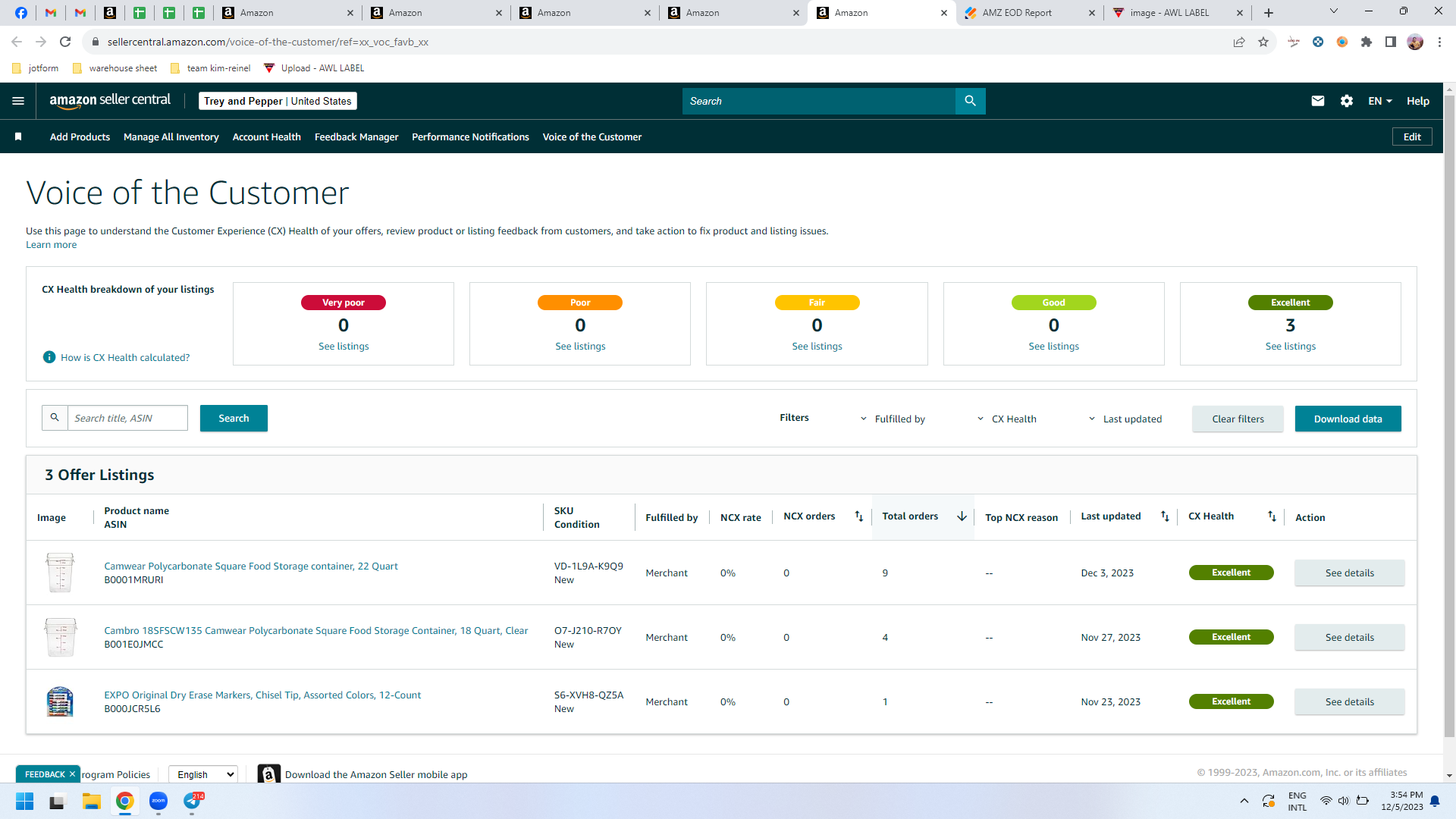Open the warehouse sheet bookmark
Image resolution: width=1456 pixels, height=819 pixels.
(115, 67)
